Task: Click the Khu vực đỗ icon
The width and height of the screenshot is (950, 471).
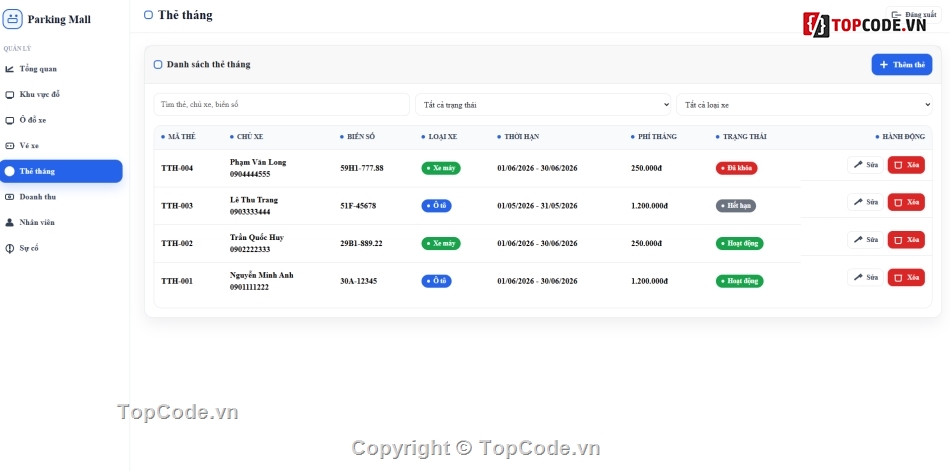Action: pos(9,95)
